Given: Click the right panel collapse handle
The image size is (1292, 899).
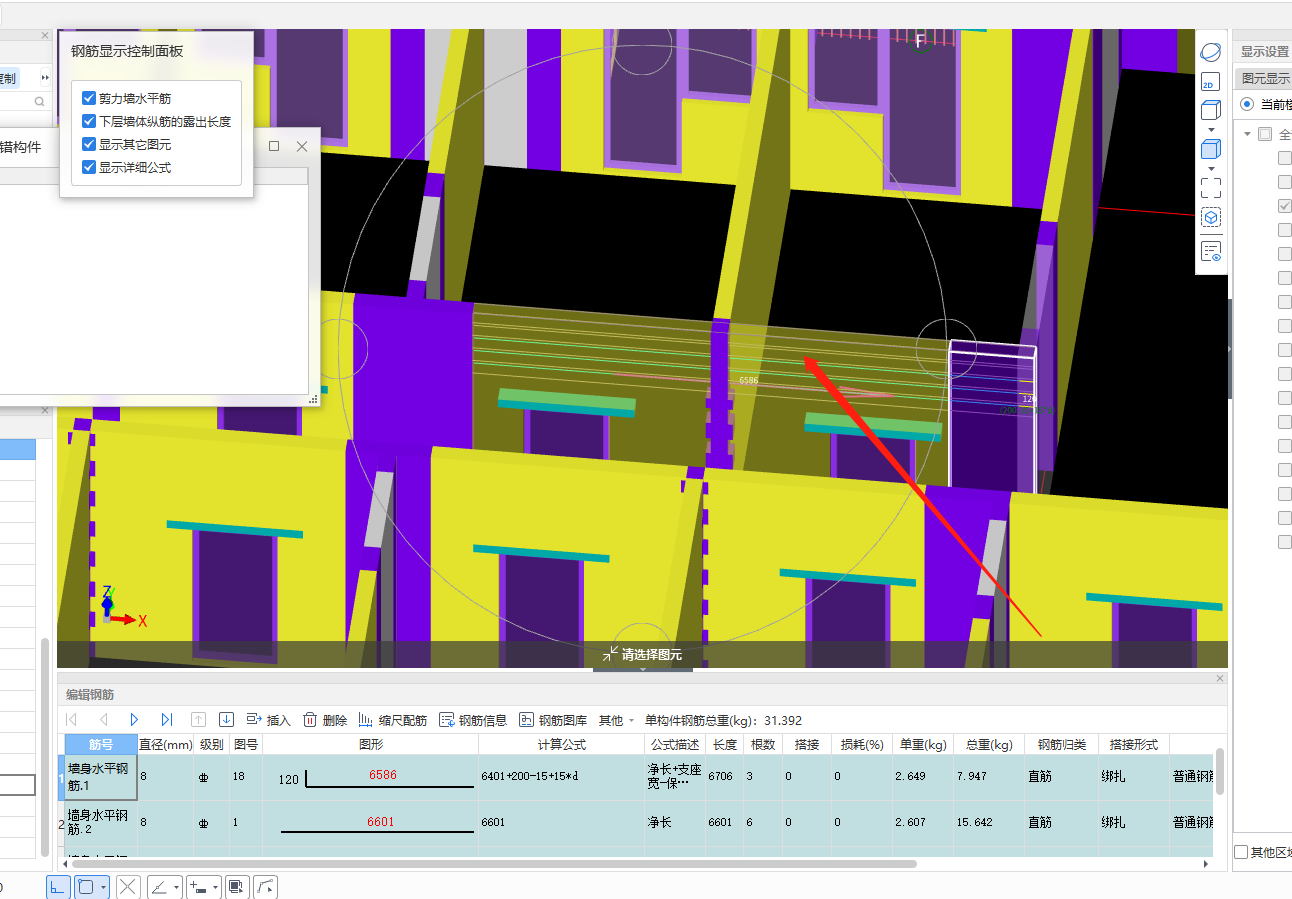Looking at the screenshot, I should (1229, 349).
